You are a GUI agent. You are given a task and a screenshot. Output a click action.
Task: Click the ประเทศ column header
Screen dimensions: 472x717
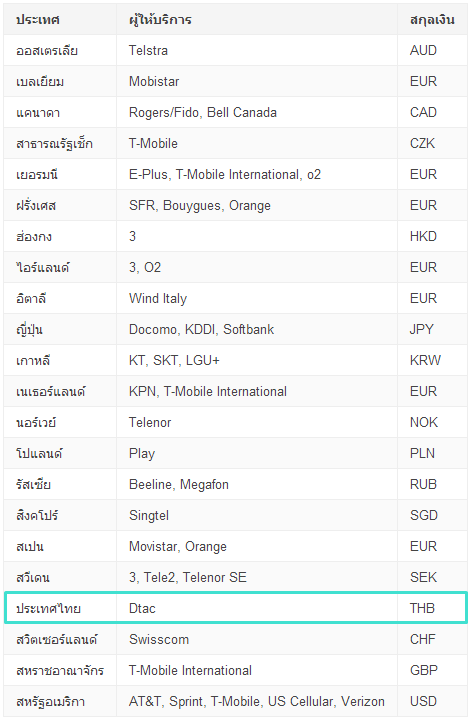pyautogui.click(x=60, y=19)
